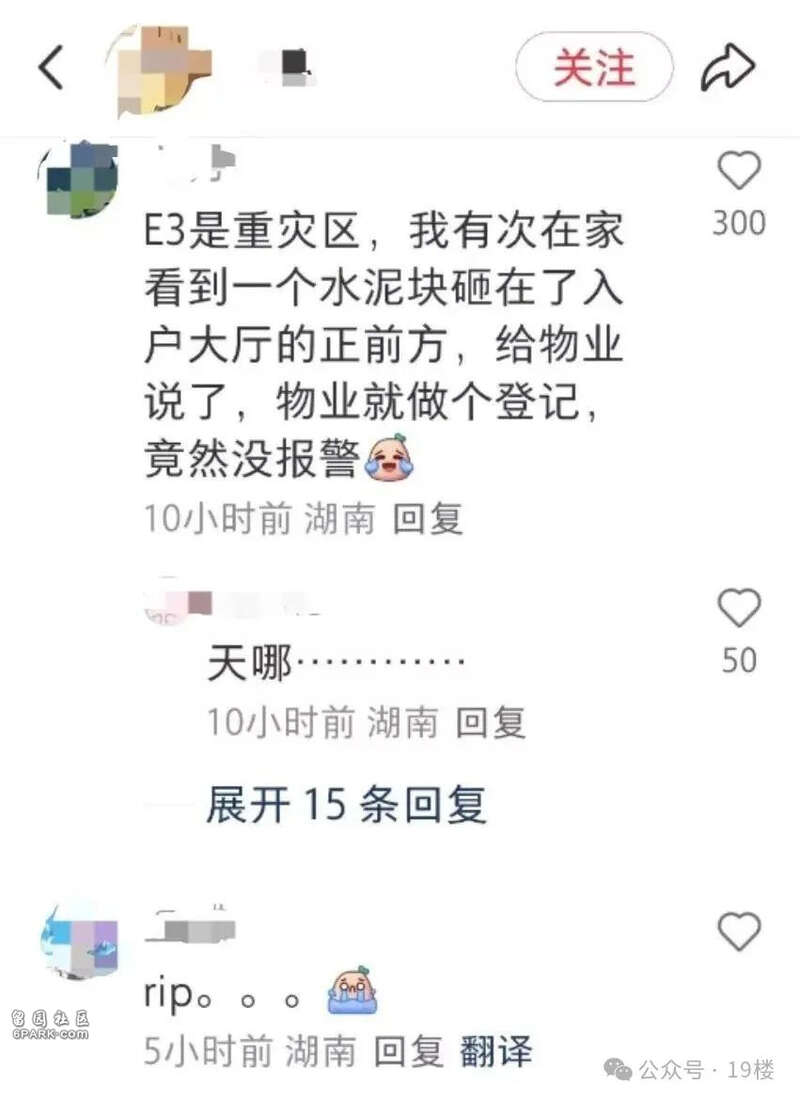Screen dimensions: 800x1102
Task: Expand 展开 15 条回复
Action: [x=346, y=804]
